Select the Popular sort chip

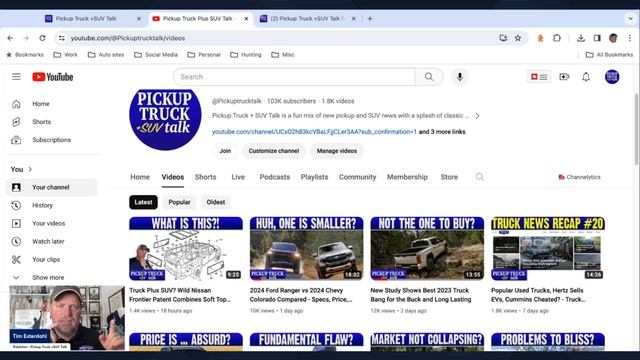179,202
